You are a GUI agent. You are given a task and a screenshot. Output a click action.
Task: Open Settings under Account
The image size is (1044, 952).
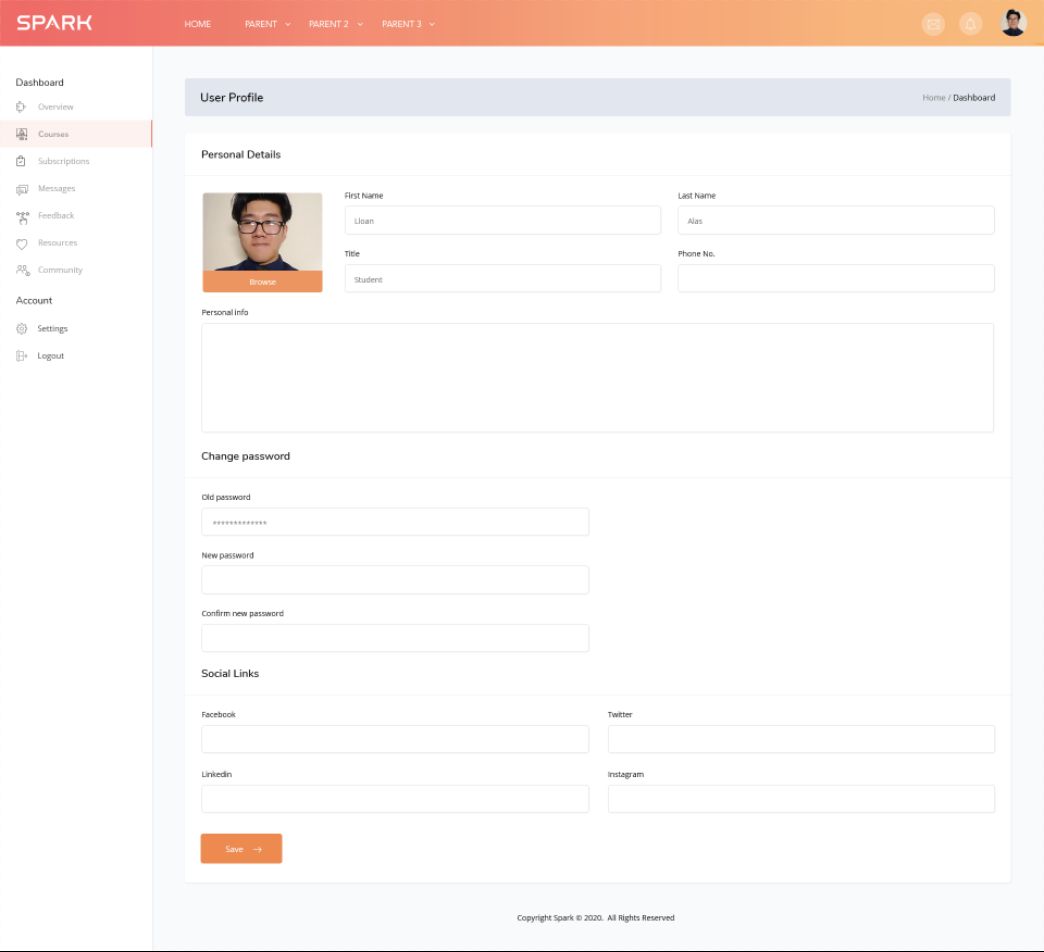point(52,328)
